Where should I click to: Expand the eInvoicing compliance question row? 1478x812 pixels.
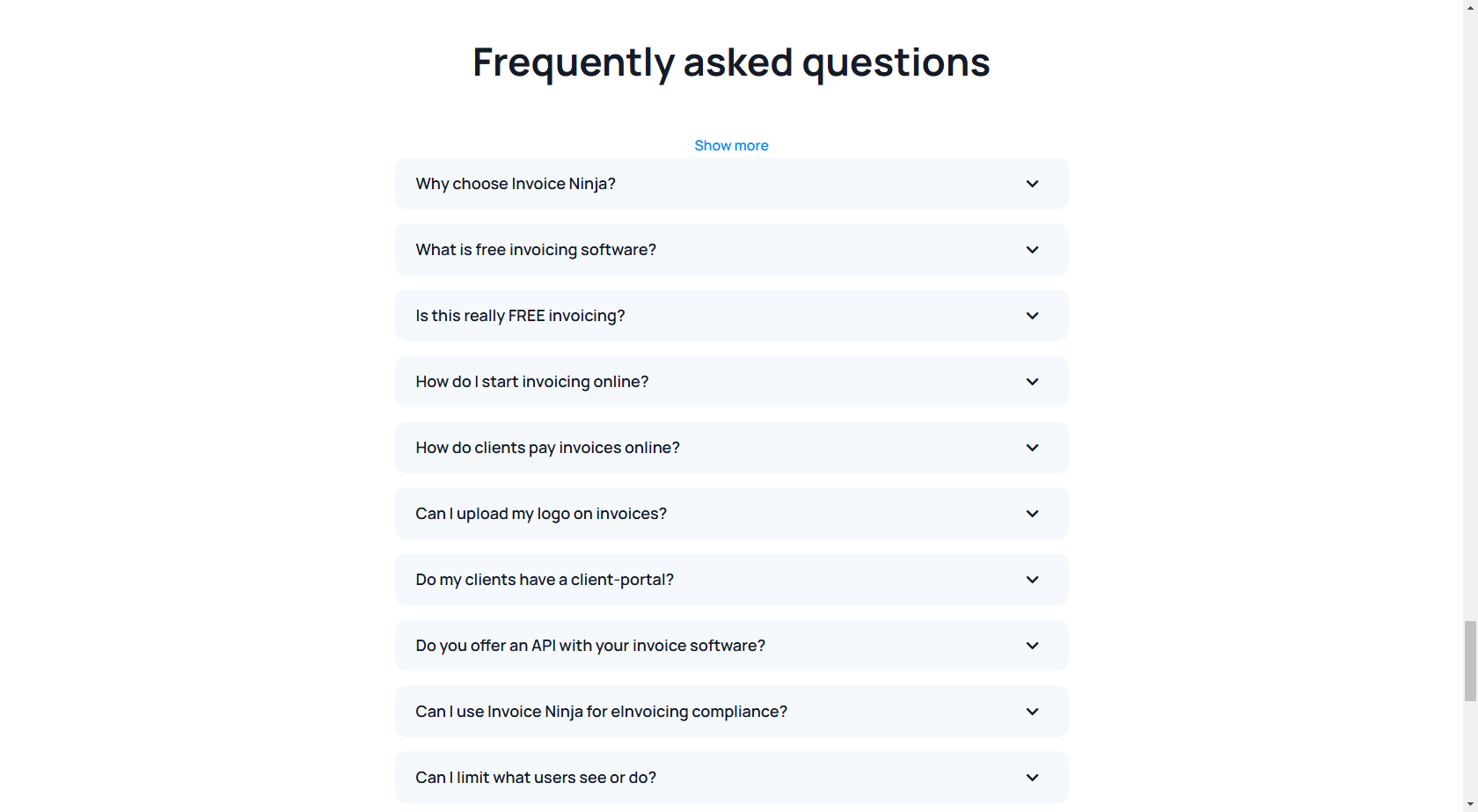(x=730, y=712)
